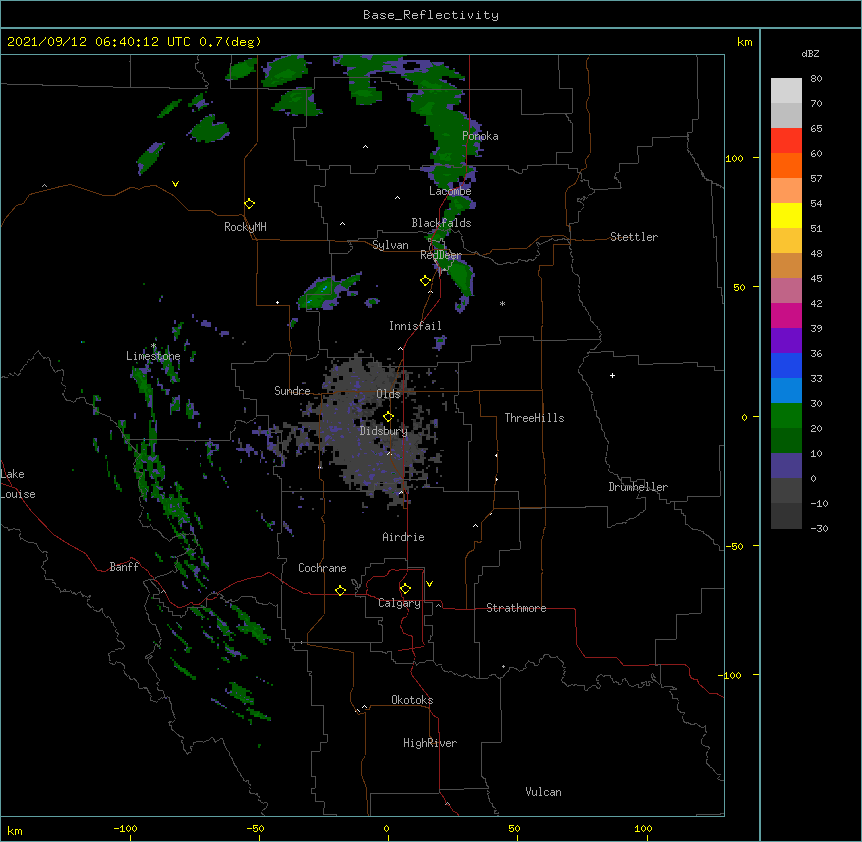
Task: Click the Base_Reflectivity title
Action: pos(431,15)
